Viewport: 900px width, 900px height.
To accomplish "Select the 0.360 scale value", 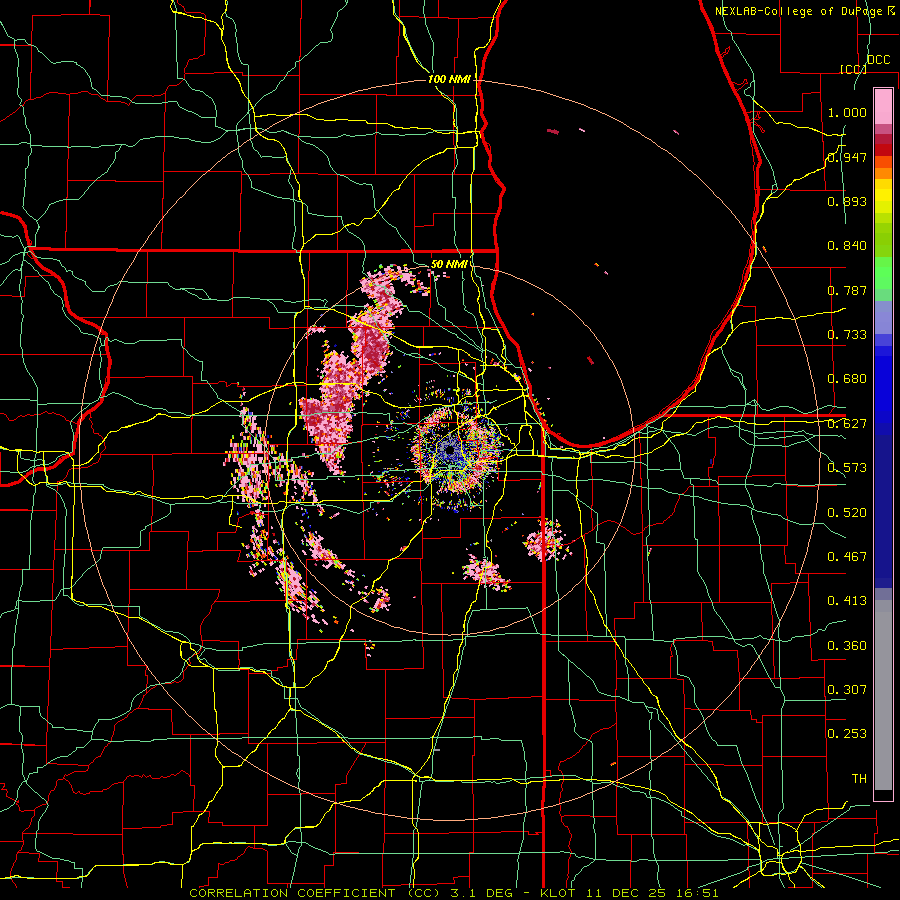I will pos(847,646).
